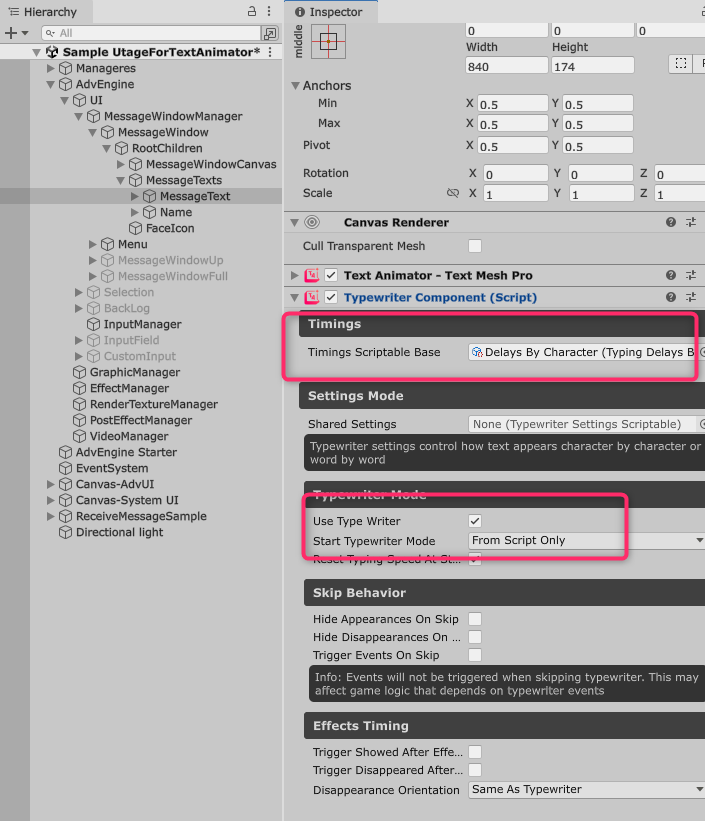This screenshot has height=821, width=705.
Task: Open object picker for Timings Scriptable Base
Action: click(x=702, y=353)
